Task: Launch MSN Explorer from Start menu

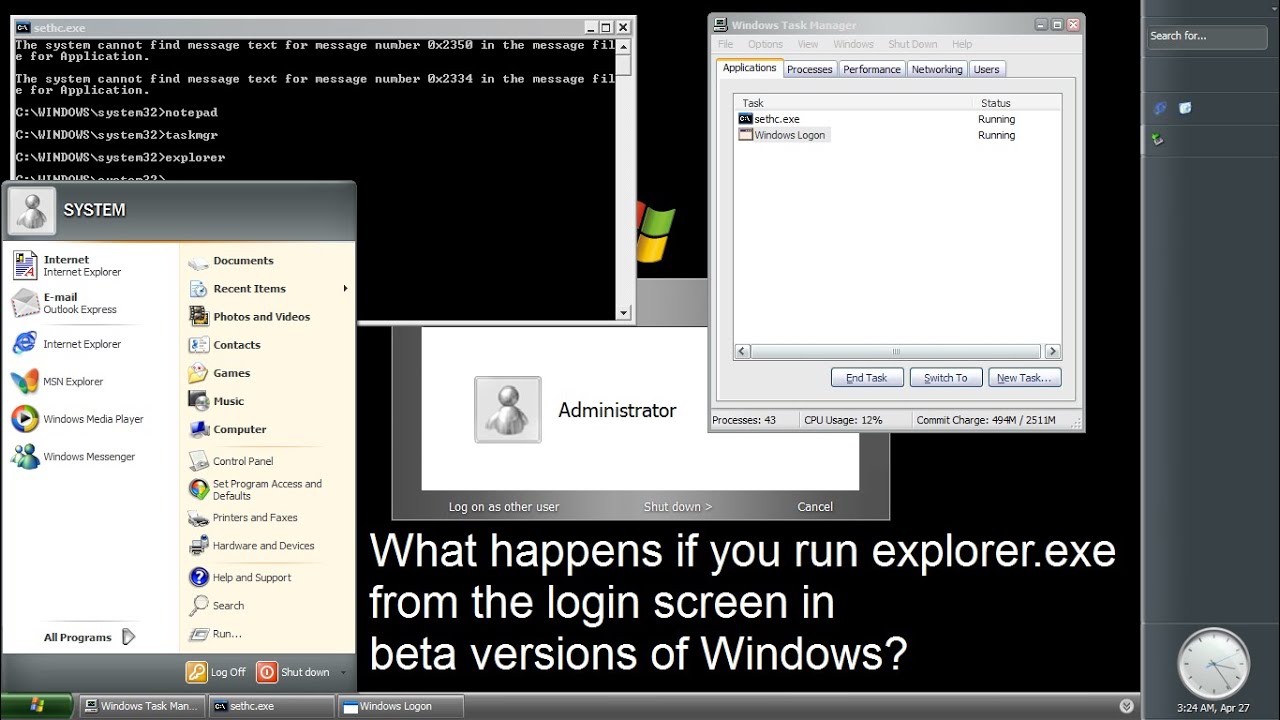Action: click(58, 381)
